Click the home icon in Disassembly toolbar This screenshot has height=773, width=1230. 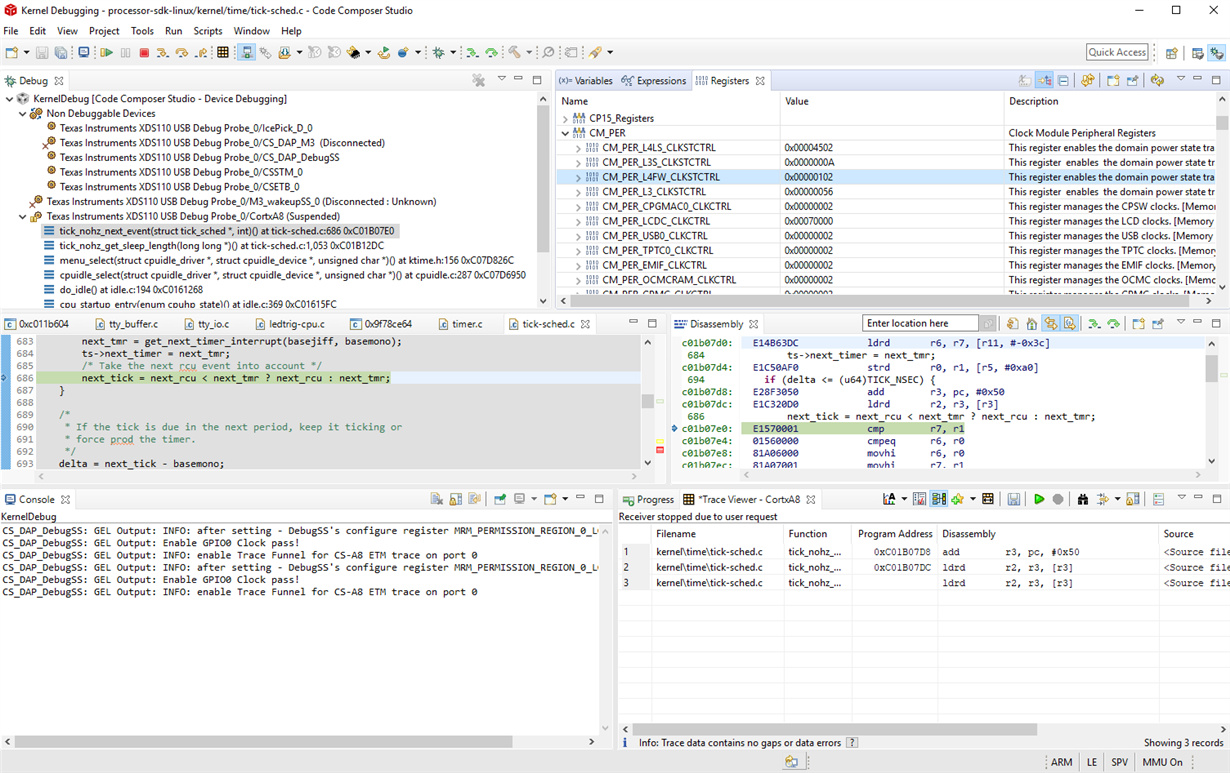(x=1030, y=324)
